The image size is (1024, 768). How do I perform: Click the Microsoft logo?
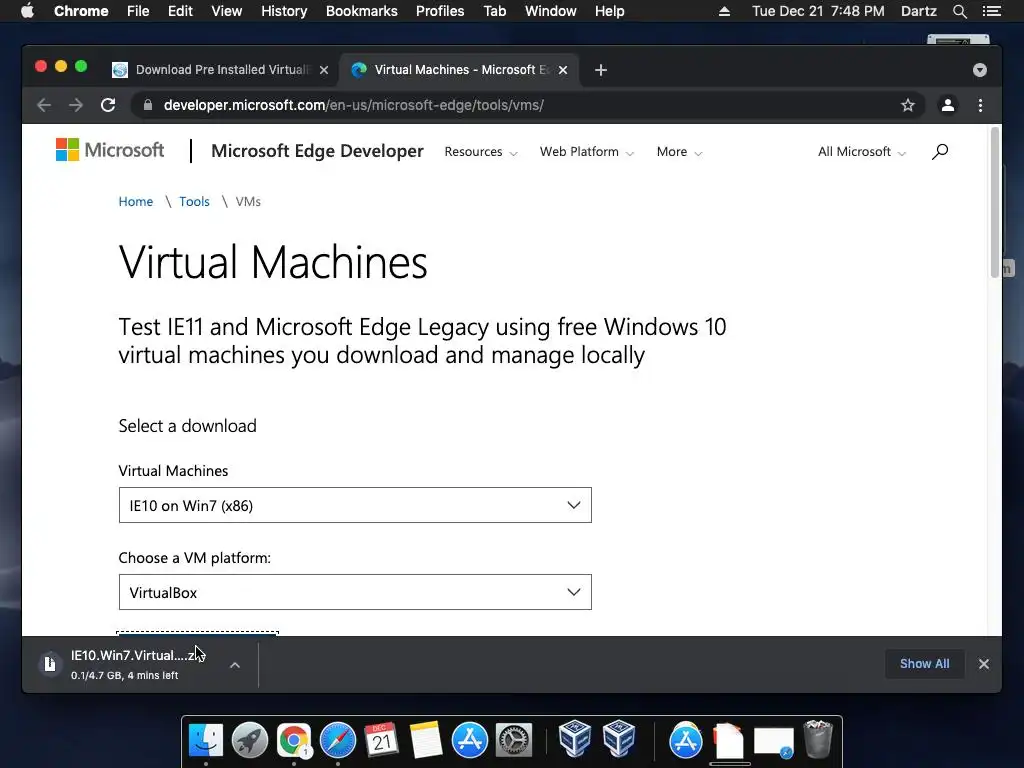[x=110, y=150]
